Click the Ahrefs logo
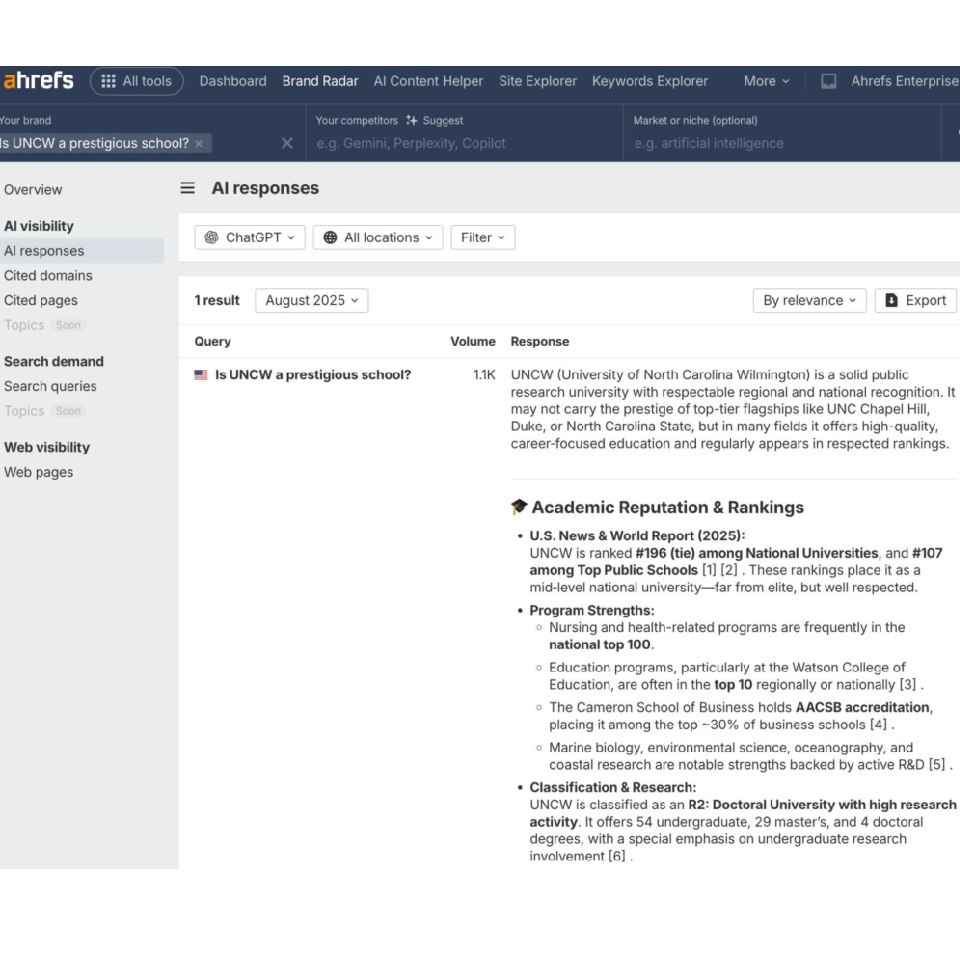This screenshot has width=960, height=960. click(x=38, y=81)
